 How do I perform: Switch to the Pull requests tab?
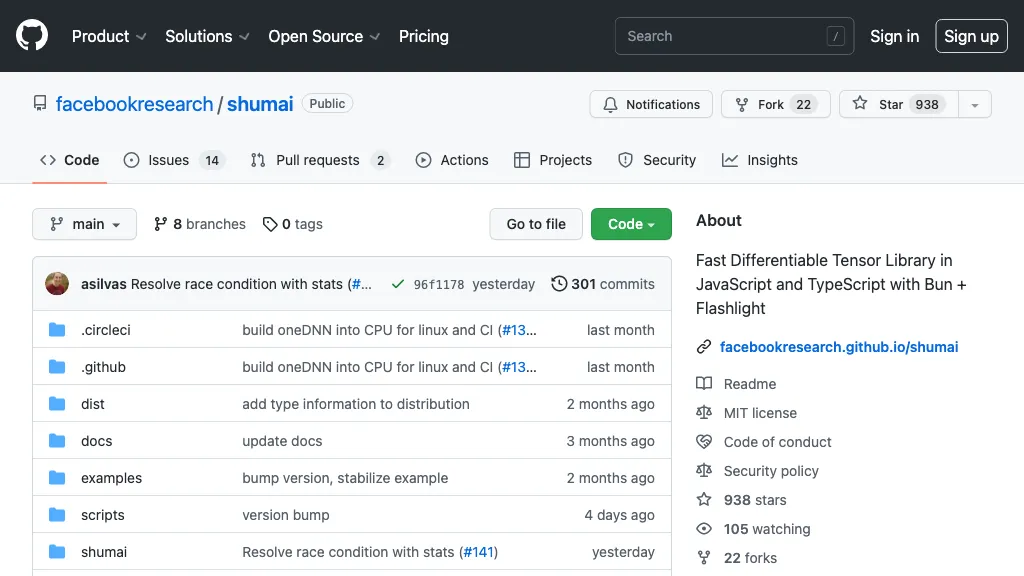(x=319, y=160)
